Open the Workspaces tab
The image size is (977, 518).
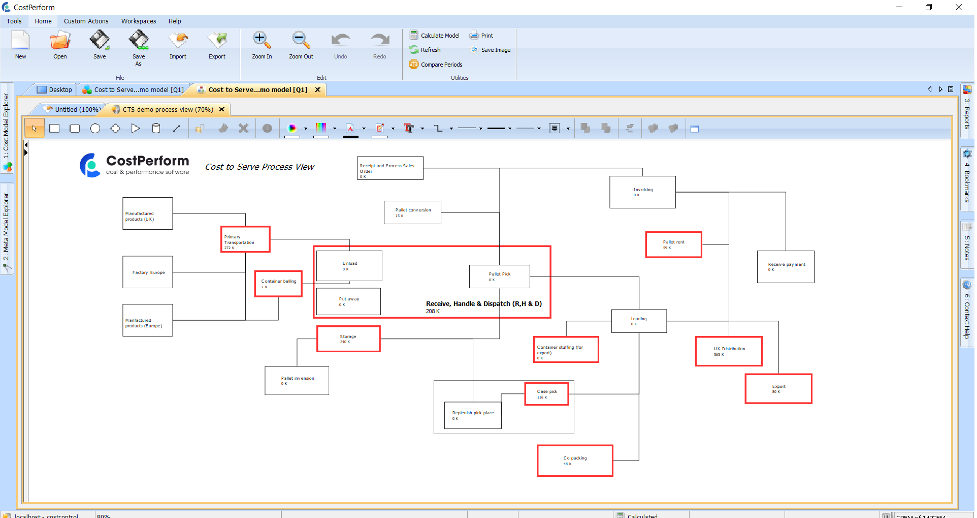(x=138, y=21)
